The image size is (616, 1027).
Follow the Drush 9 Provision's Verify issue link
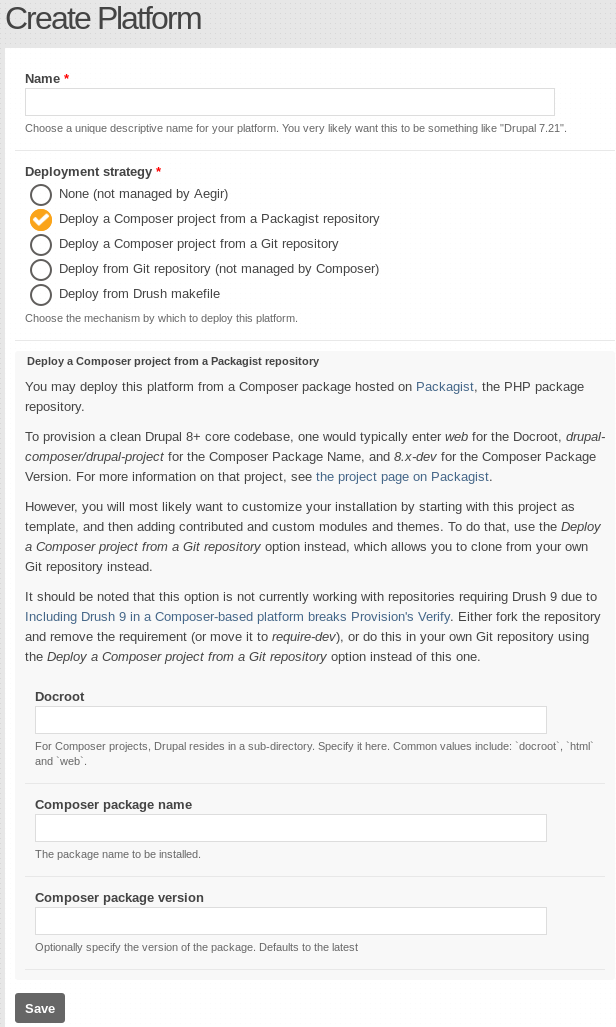click(237, 616)
